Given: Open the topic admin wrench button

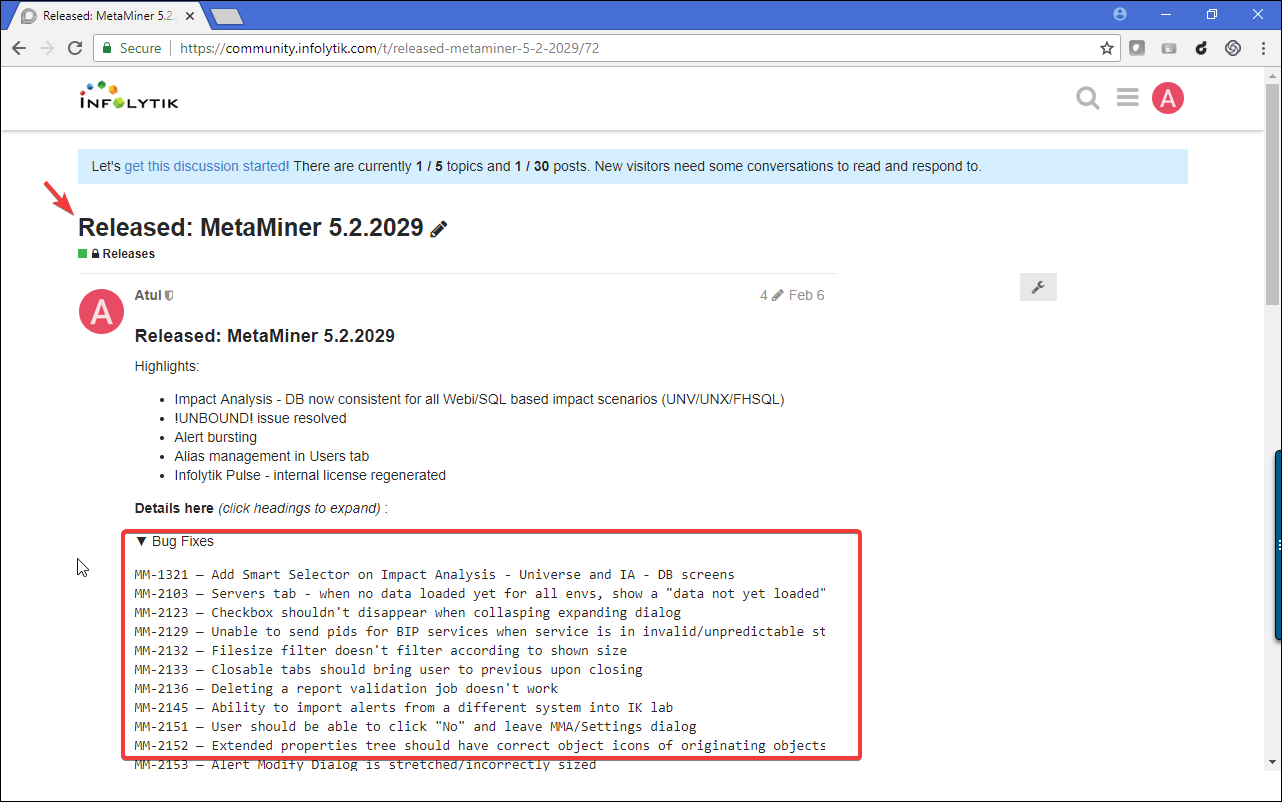Looking at the screenshot, I should 1038,287.
